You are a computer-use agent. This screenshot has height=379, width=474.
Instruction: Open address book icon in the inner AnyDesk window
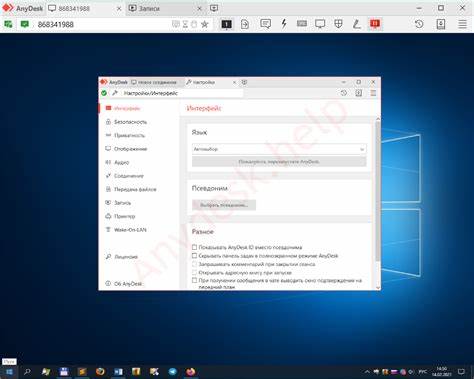click(358, 93)
